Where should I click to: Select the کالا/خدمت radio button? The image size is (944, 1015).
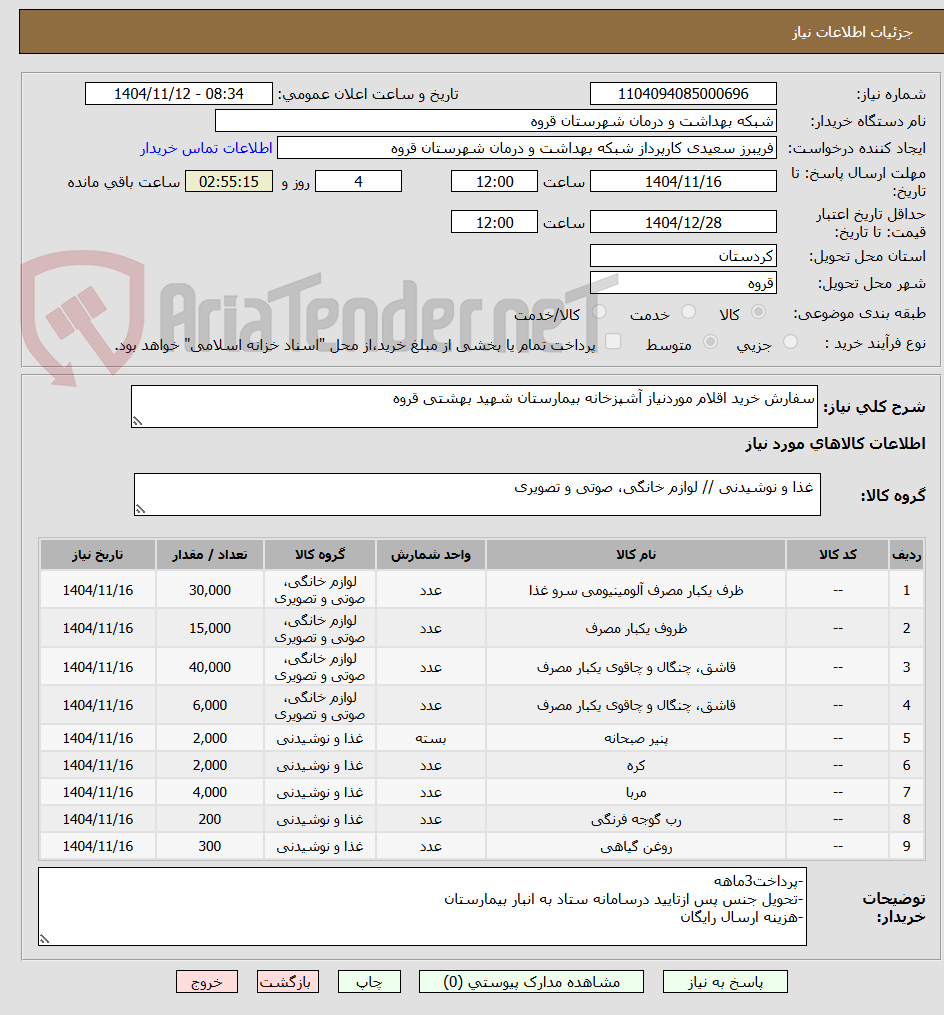pyautogui.click(x=599, y=313)
